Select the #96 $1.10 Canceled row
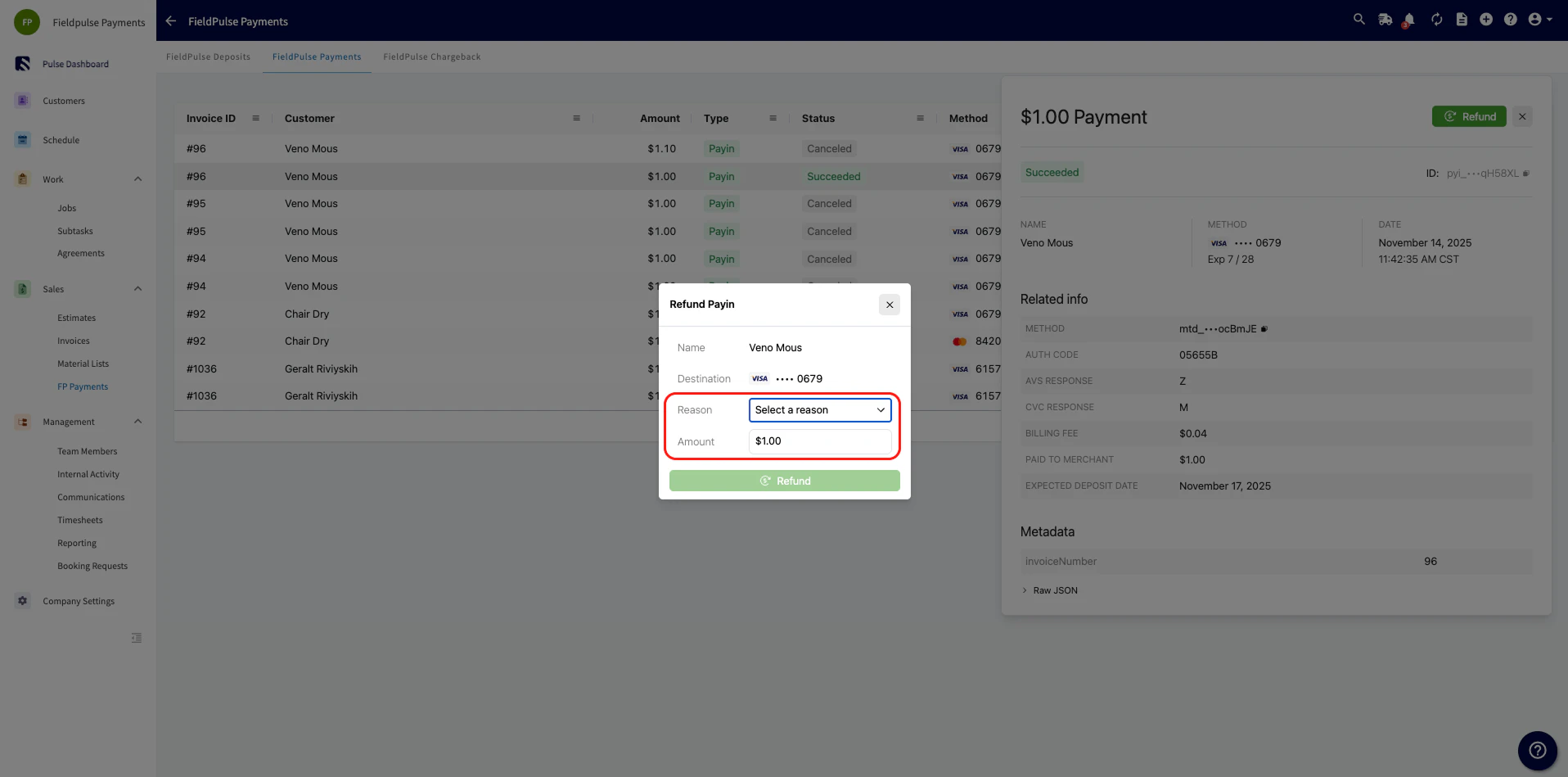The height and width of the screenshot is (777, 1568). 587,148
